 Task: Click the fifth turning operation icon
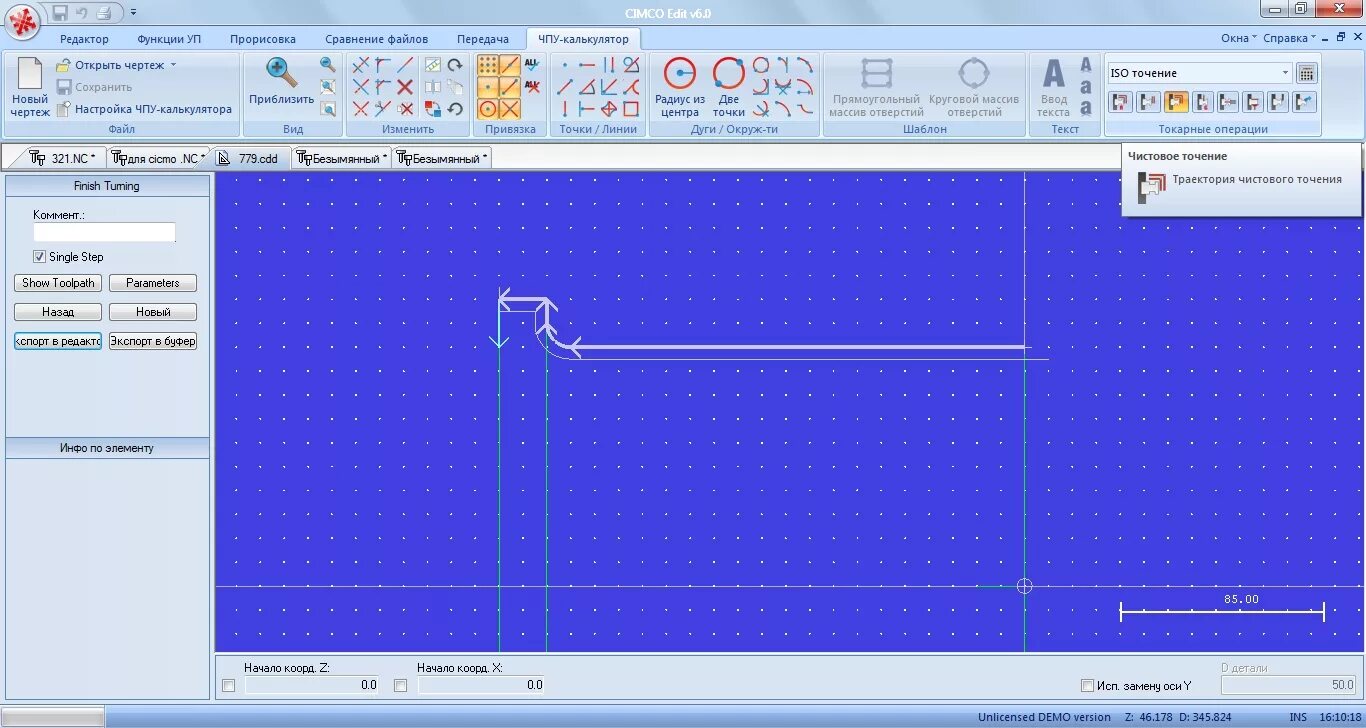[x=1228, y=102]
